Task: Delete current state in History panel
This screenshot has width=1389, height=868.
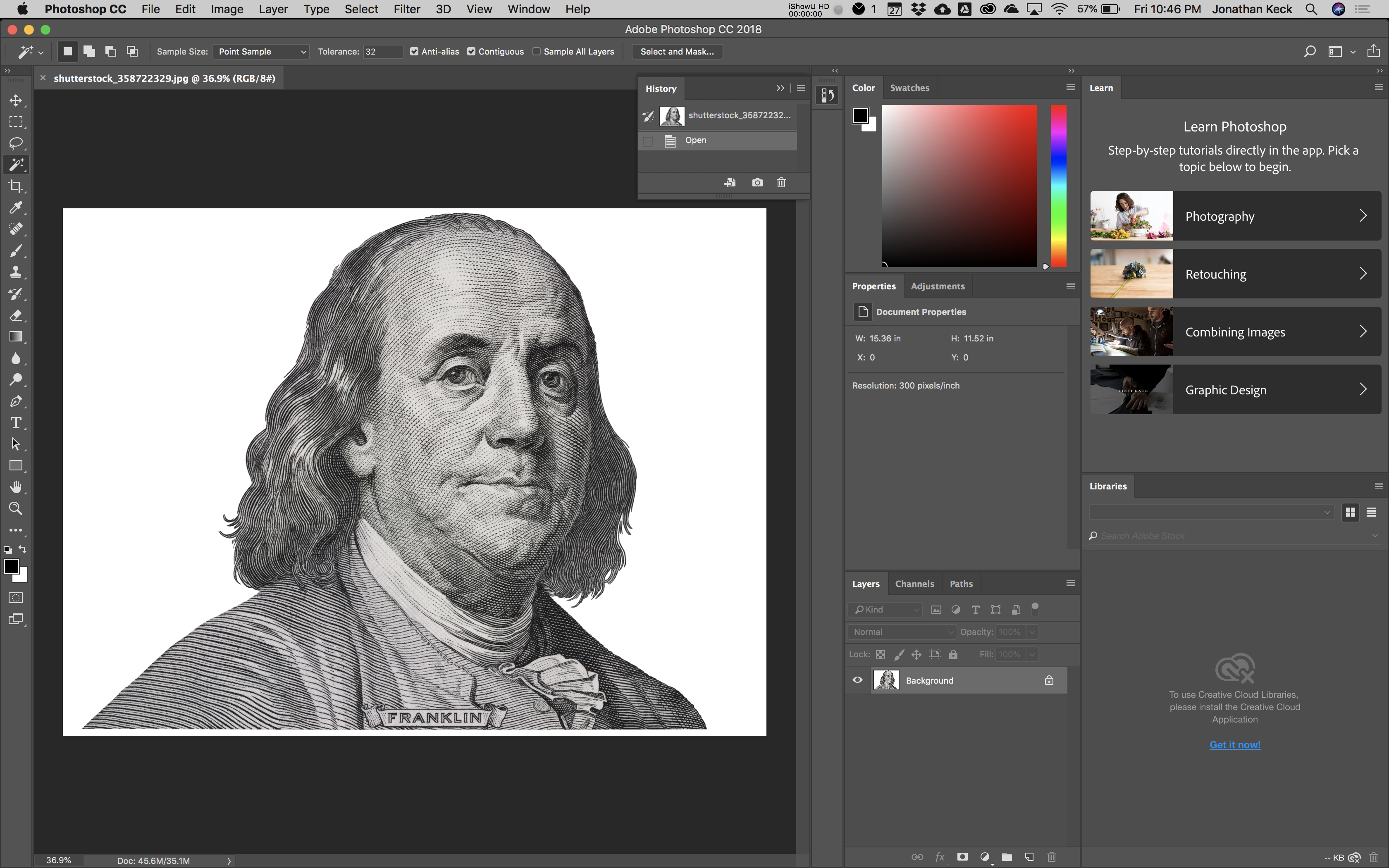Action: [781, 183]
